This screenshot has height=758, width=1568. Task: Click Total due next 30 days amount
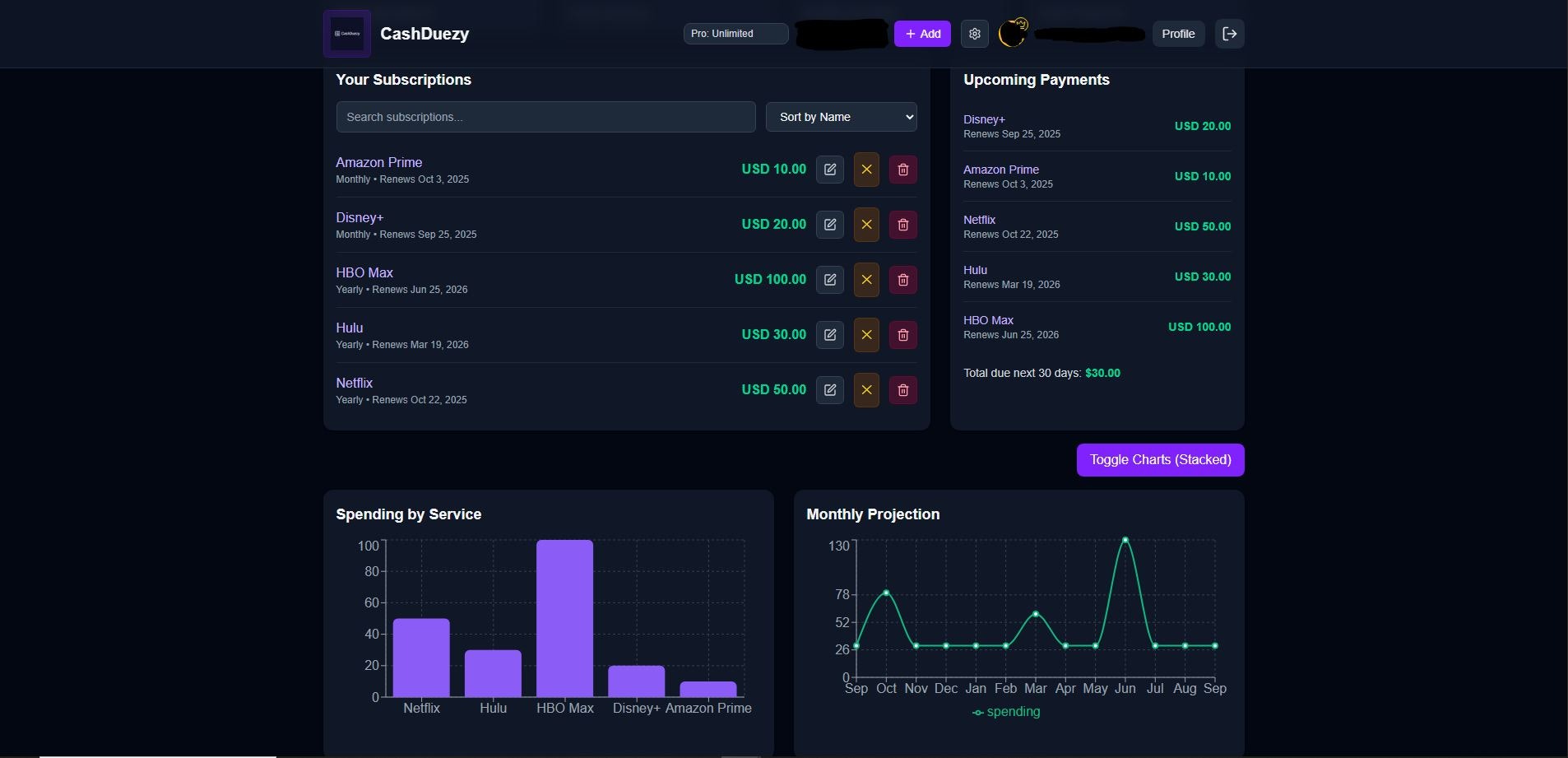pos(1102,373)
